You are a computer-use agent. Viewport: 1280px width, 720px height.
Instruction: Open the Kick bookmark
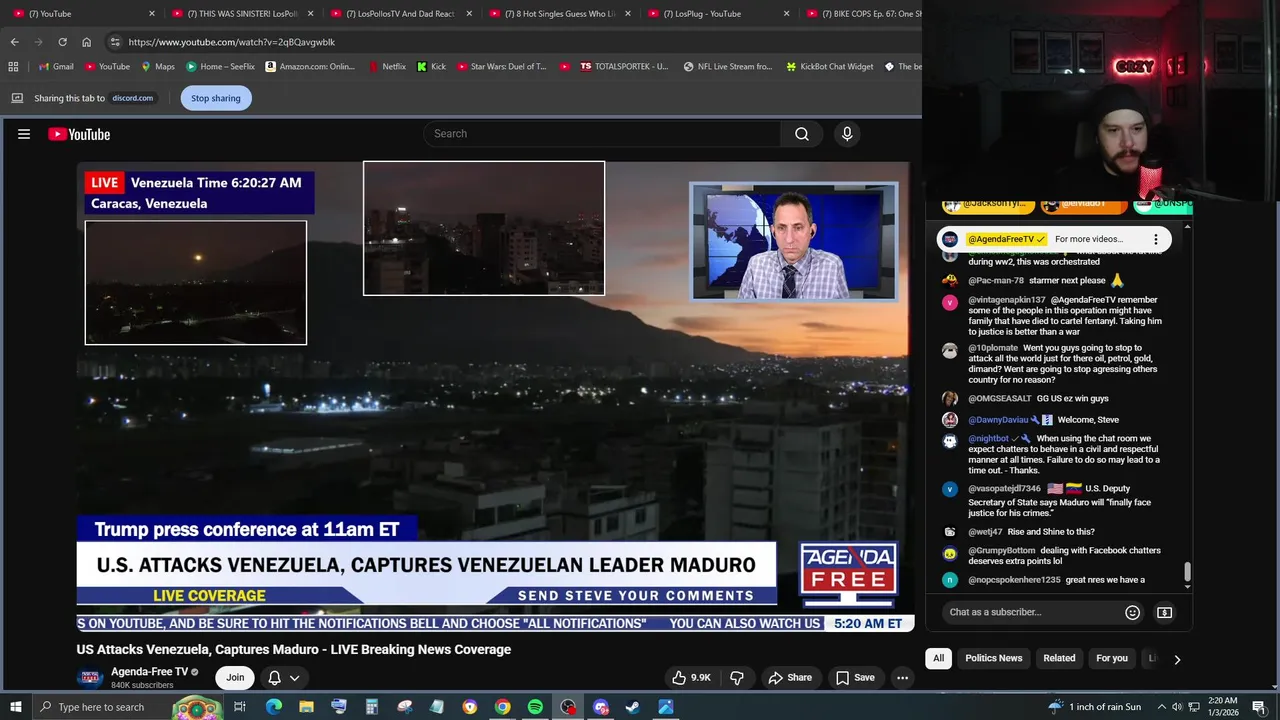tap(431, 66)
